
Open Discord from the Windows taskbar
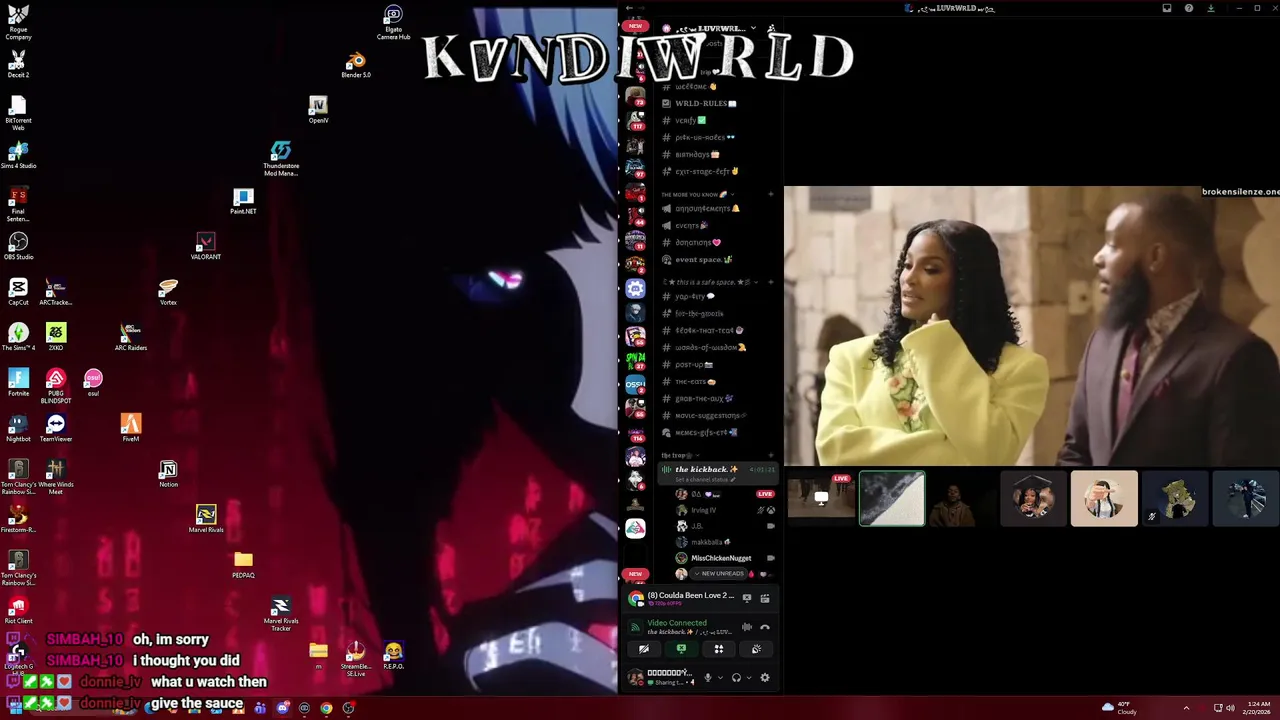(x=282, y=708)
